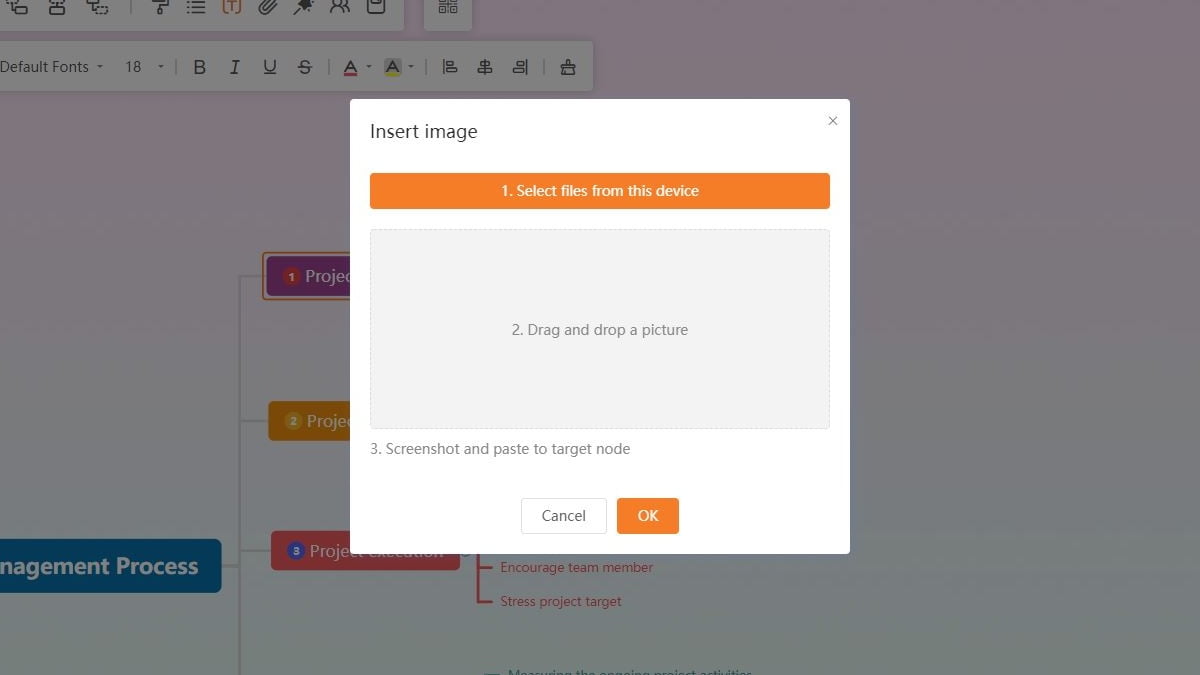Toggle bold formatting
Image resolution: width=1200 pixels, height=675 pixels.
point(199,67)
